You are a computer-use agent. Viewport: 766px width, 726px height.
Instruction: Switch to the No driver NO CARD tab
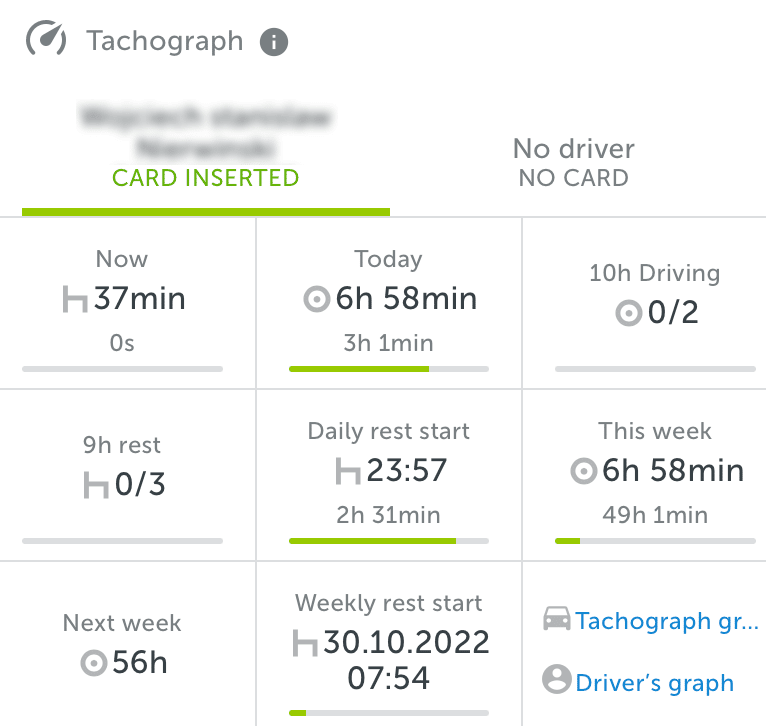[x=574, y=162]
